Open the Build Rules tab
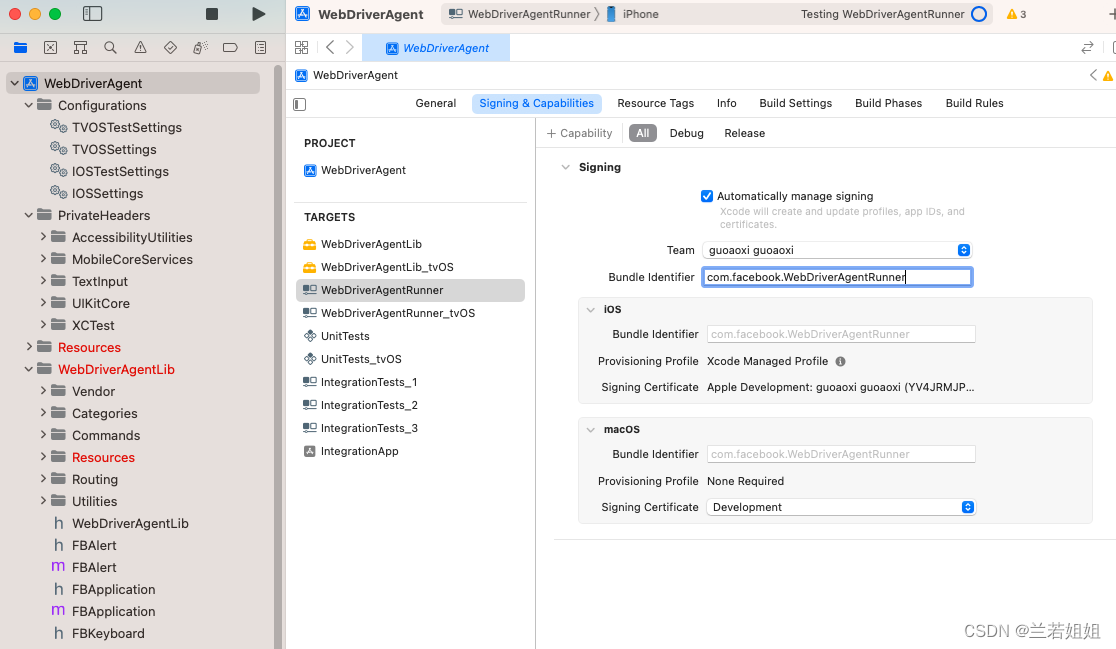 click(974, 103)
